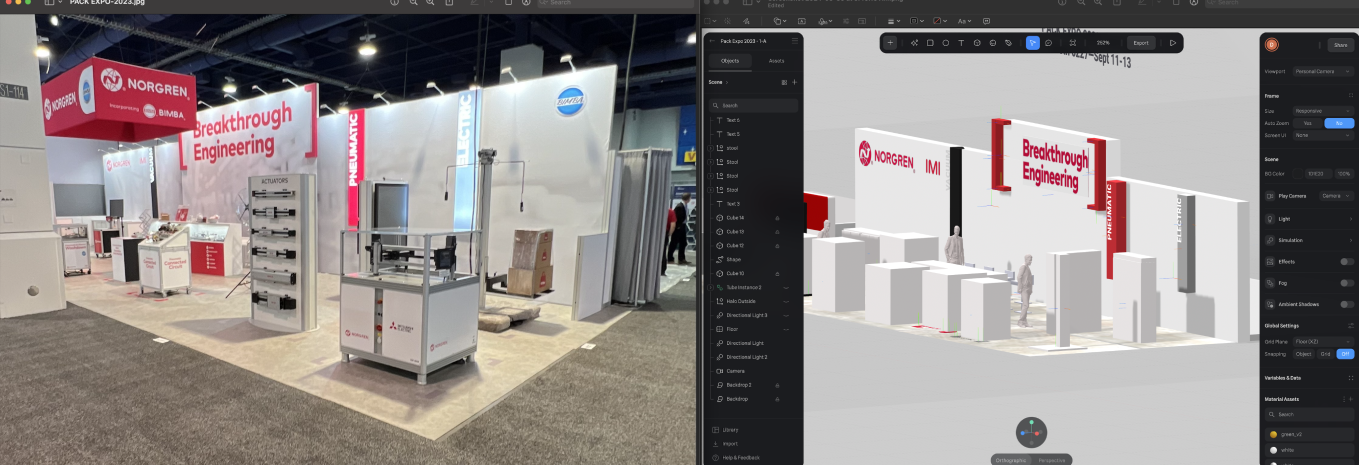Select the comment bubble tool
Viewport: 1359px width, 465px height.
tap(1048, 43)
